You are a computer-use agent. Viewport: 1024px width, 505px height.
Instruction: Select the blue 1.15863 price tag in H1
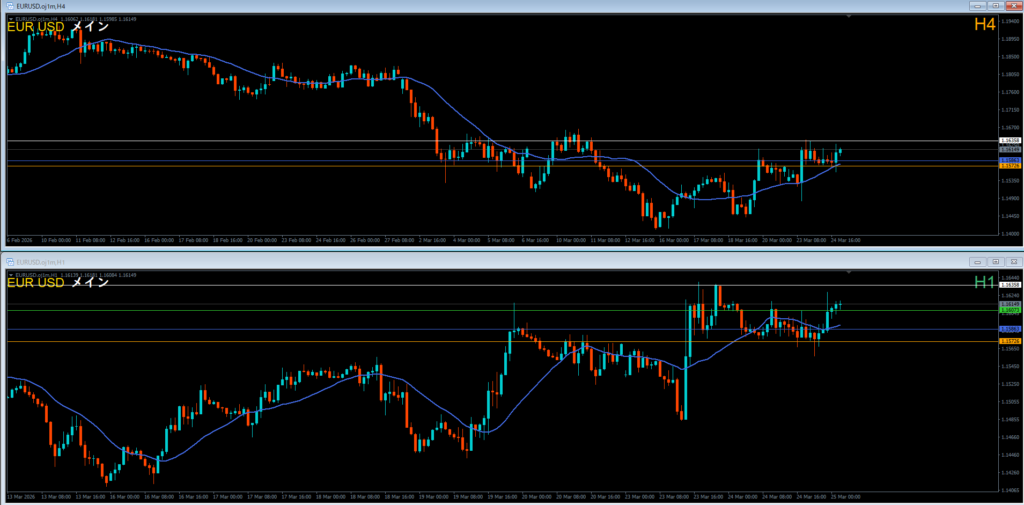[1010, 328]
